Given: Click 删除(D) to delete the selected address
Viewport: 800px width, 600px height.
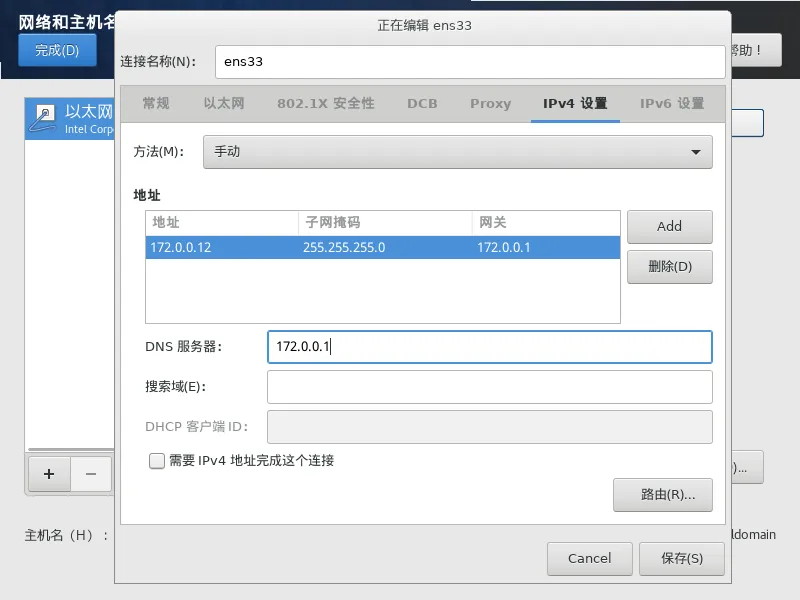Looking at the screenshot, I should point(669,267).
